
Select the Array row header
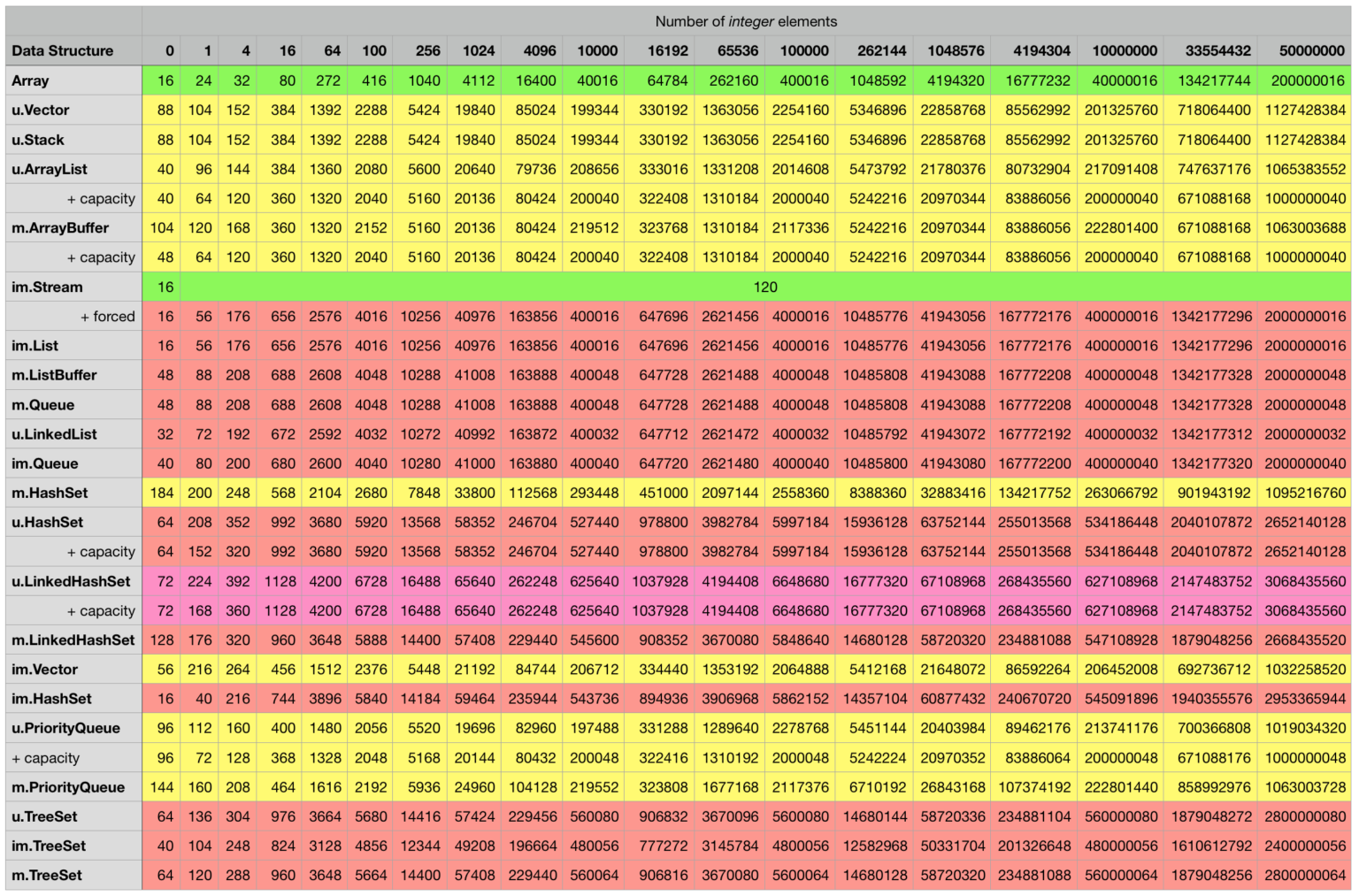32,80
